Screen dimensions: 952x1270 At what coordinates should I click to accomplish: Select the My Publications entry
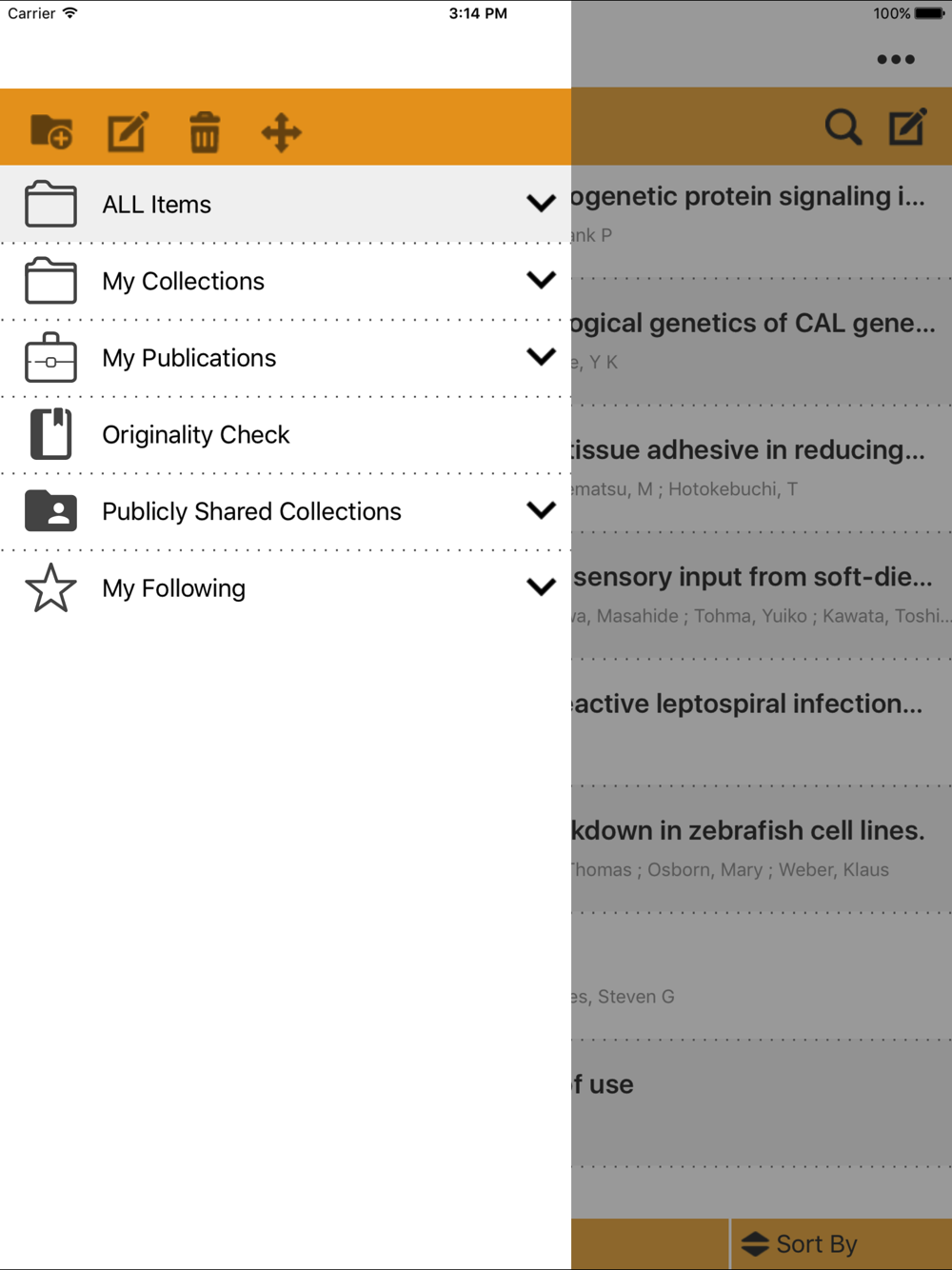tap(286, 358)
